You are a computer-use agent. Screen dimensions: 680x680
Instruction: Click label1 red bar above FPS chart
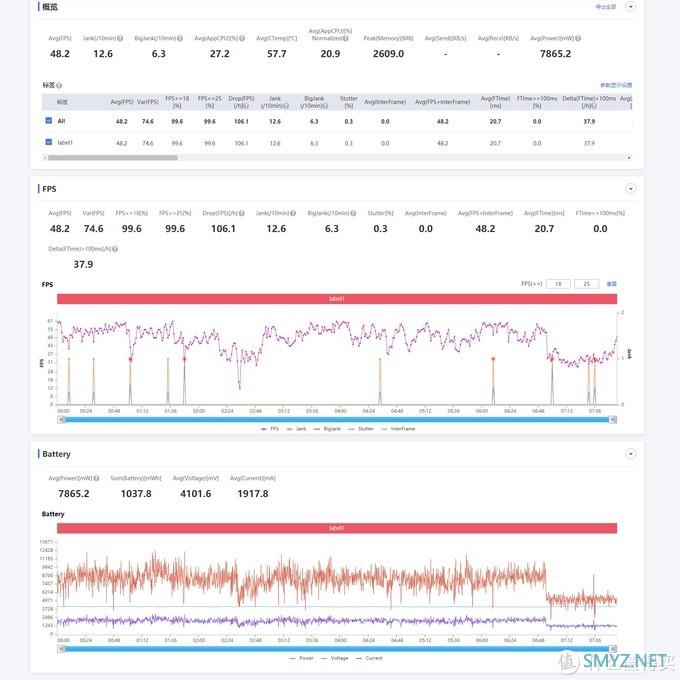[337, 299]
